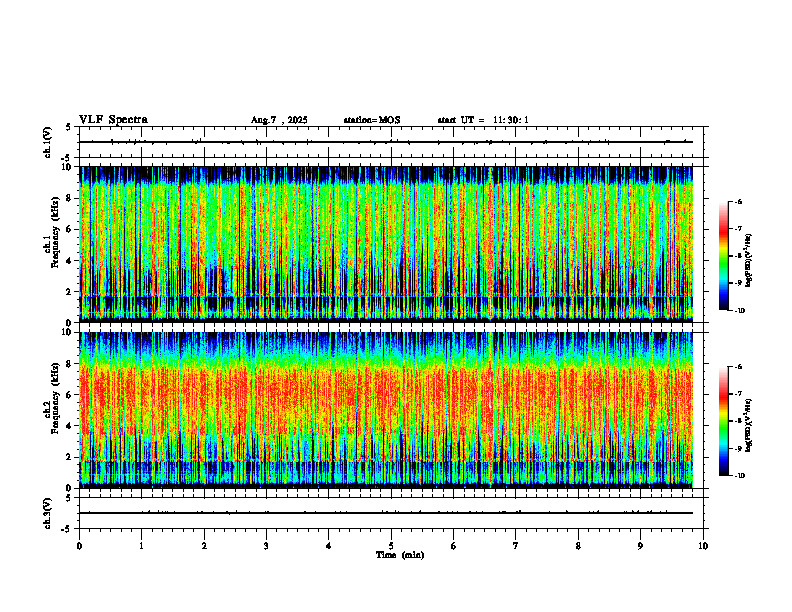The width and height of the screenshot is (792, 612).
Task: Click the "start UT = 11:30: 1" text
Action: [483, 120]
